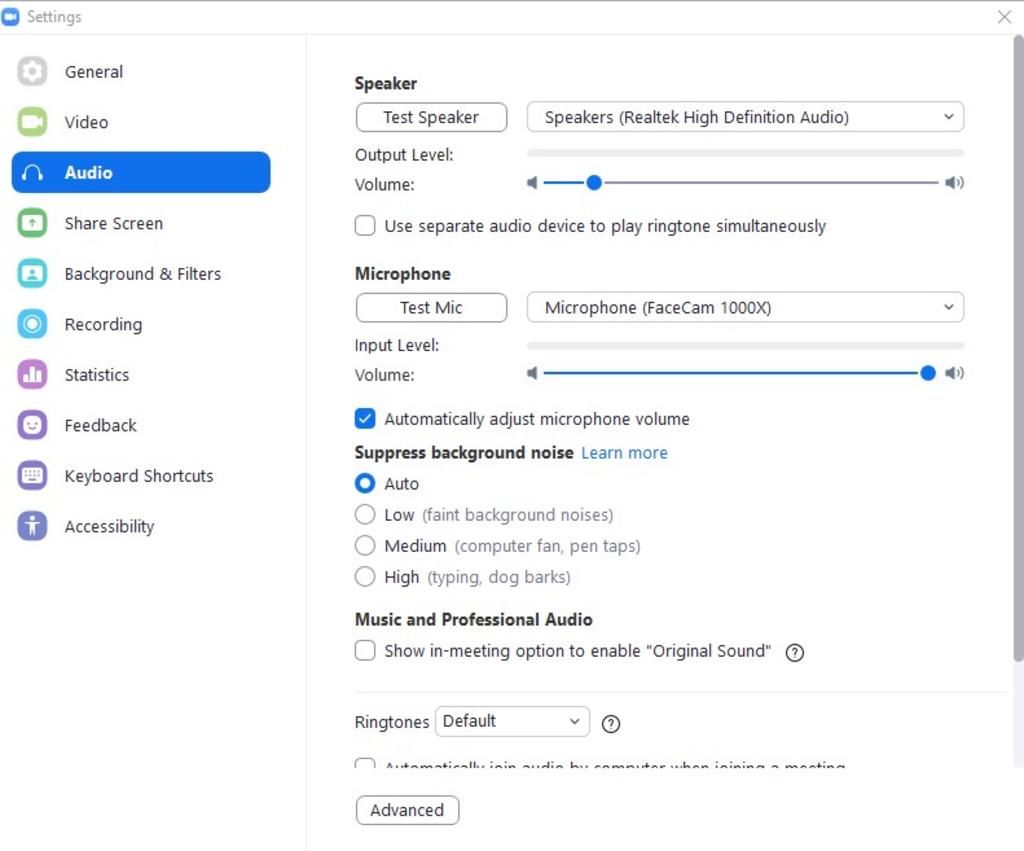Click the Background & Filters icon

[x=32, y=274]
